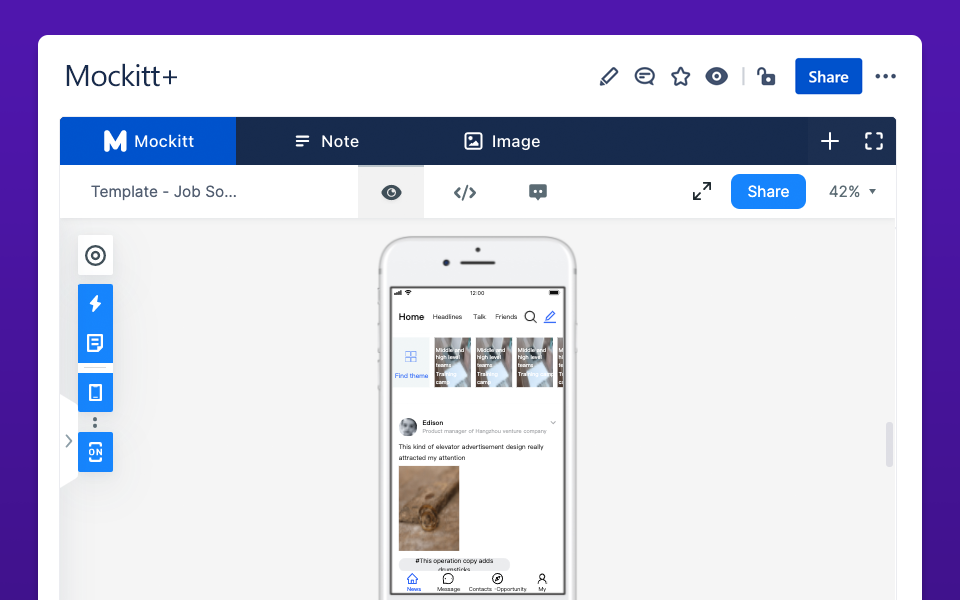Image resolution: width=960 pixels, height=600 pixels.
Task: Click the dark blue Share button
Action: point(828,77)
